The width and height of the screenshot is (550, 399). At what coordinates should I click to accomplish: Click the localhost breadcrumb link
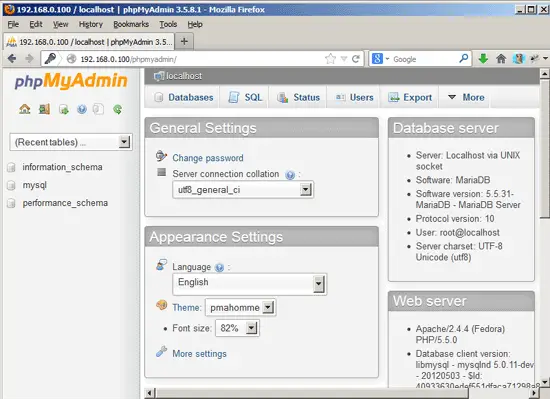(184, 76)
